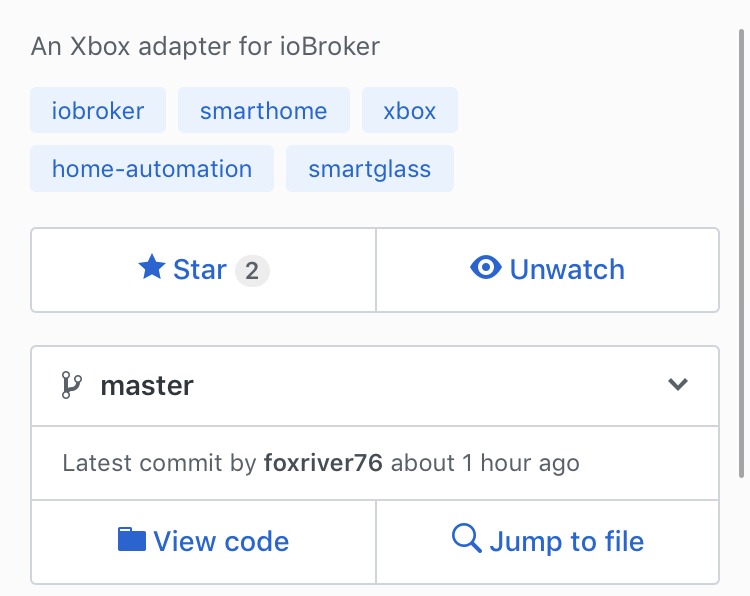Click the star icon next to Star
Screen dimensions: 750x596
[152, 267]
